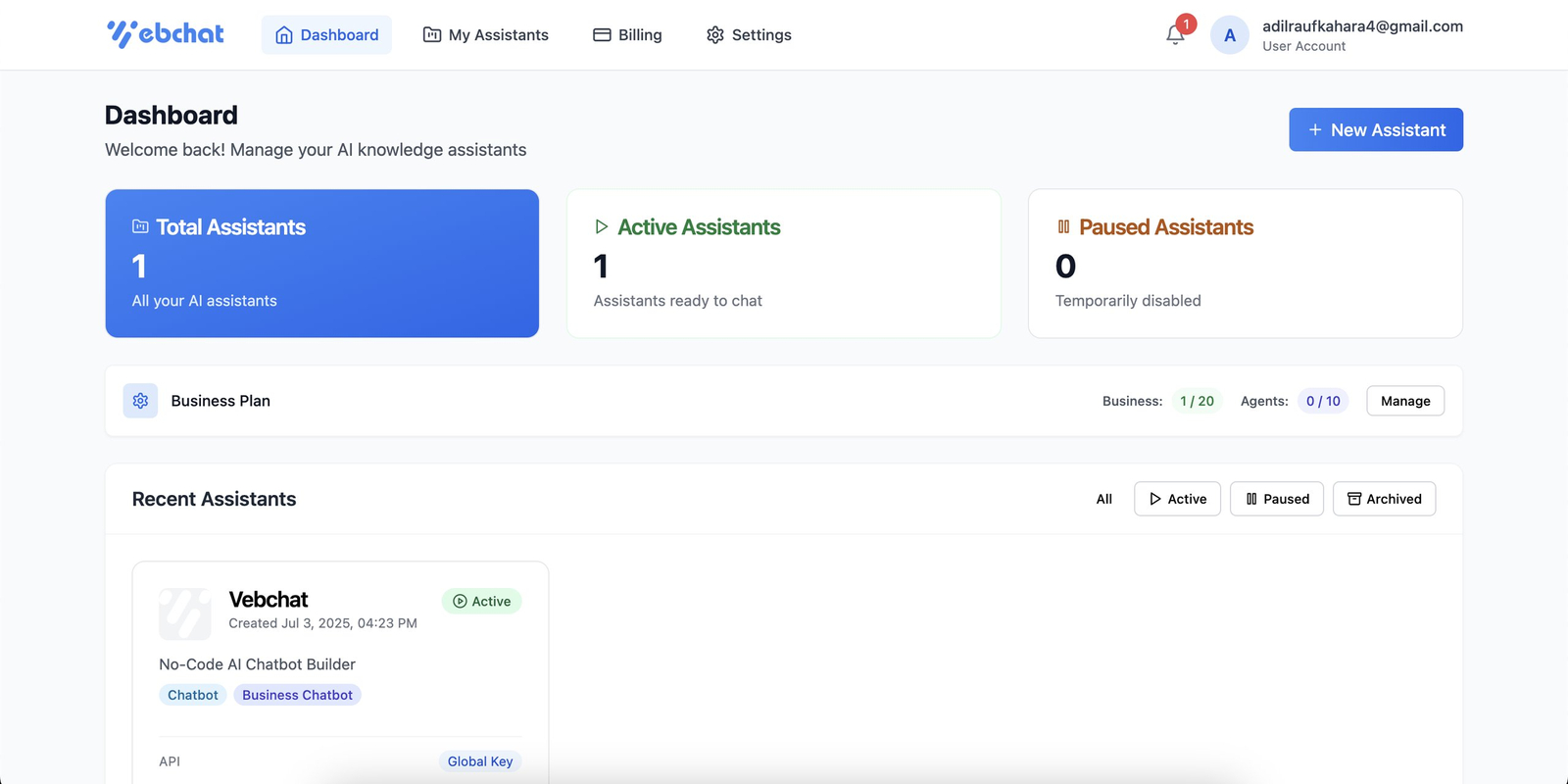Click the Business usage 1 / 20 badge
Viewport: 1568px width, 784px height.
pos(1197,401)
